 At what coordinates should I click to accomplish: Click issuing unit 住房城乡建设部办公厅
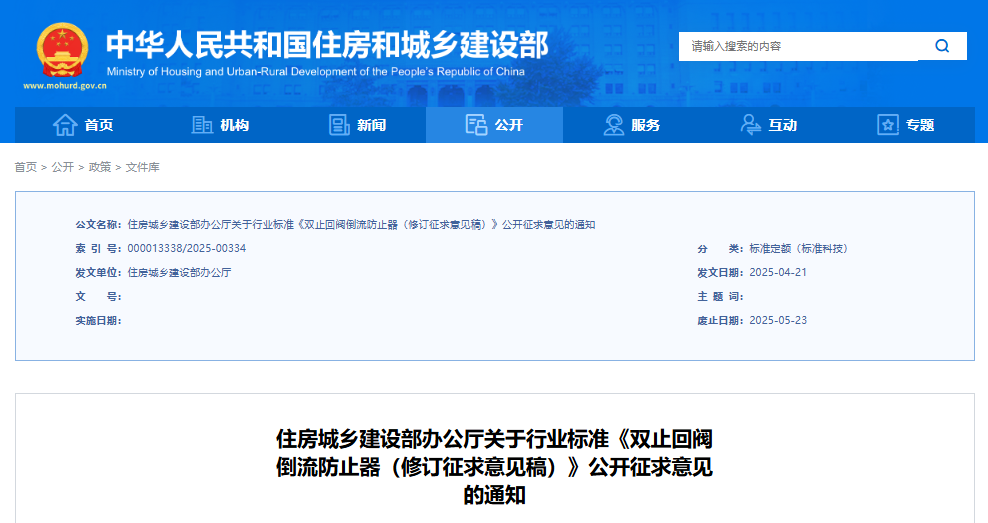pos(179,272)
